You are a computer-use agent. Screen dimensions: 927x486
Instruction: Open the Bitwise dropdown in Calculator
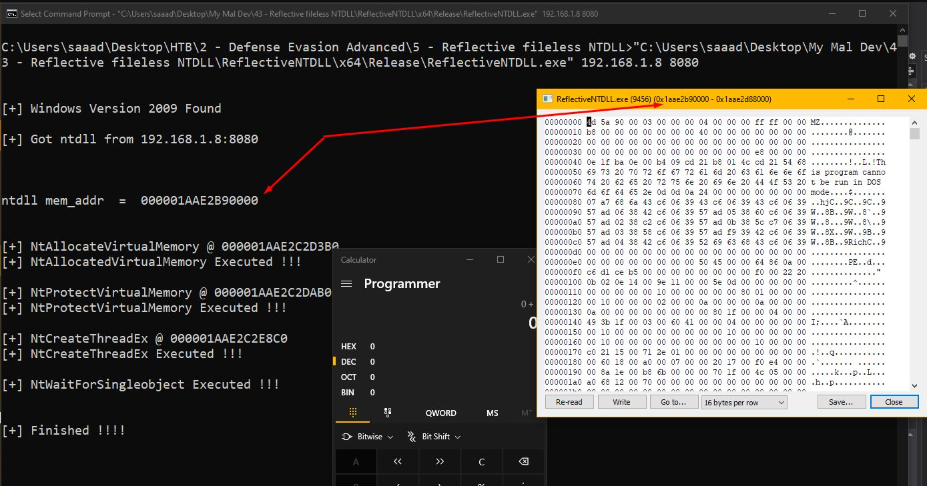[x=368, y=436]
